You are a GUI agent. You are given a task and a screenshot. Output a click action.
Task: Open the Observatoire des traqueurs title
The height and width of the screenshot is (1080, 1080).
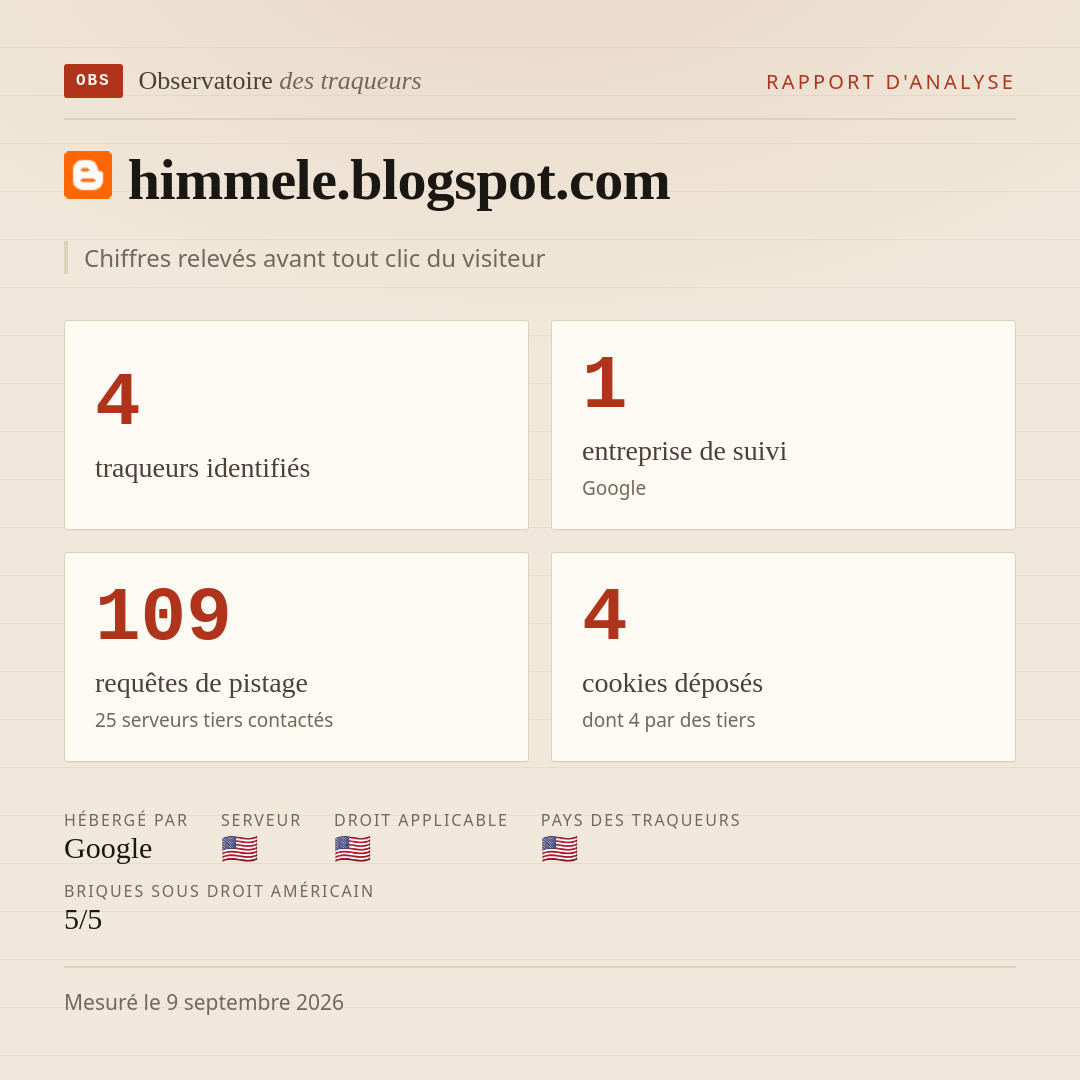[x=280, y=81]
